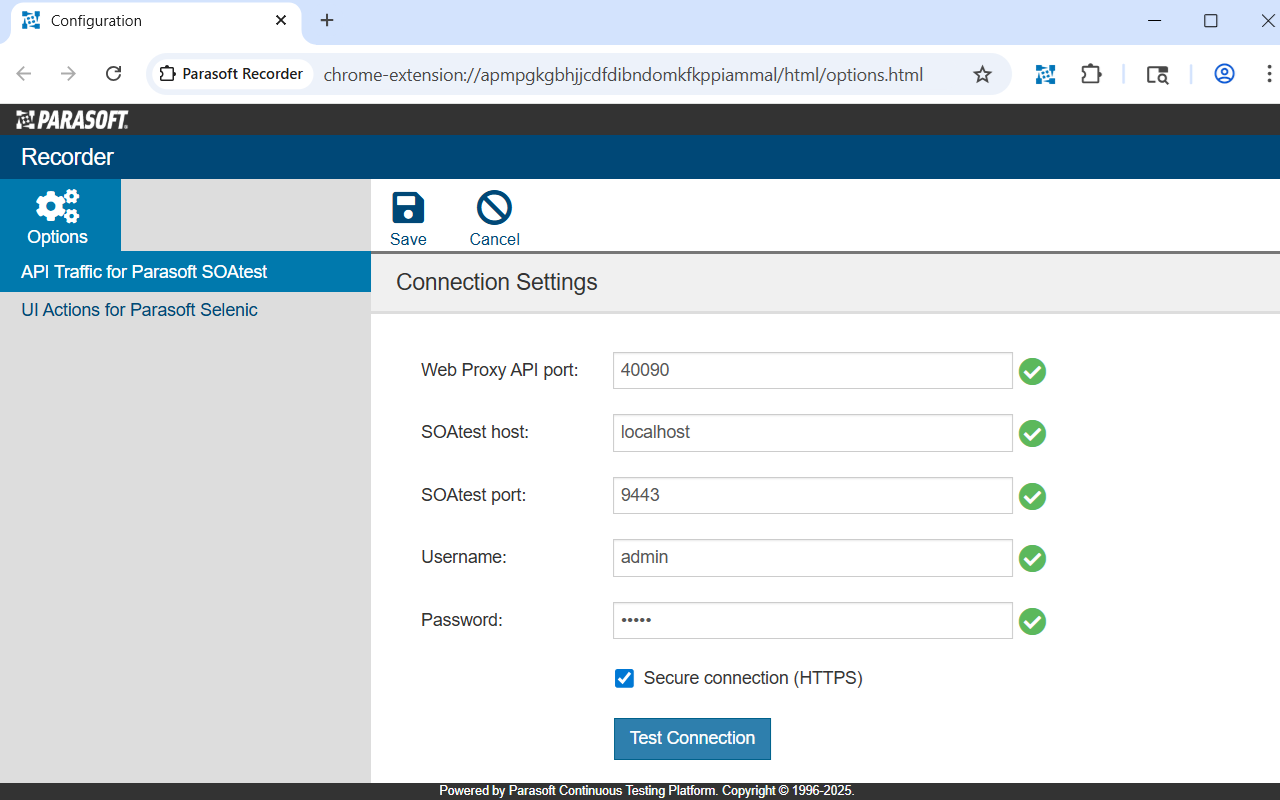Viewport: 1280px width, 800px height.
Task: Click green checkmark beside Web Proxy API port
Action: (x=1032, y=372)
